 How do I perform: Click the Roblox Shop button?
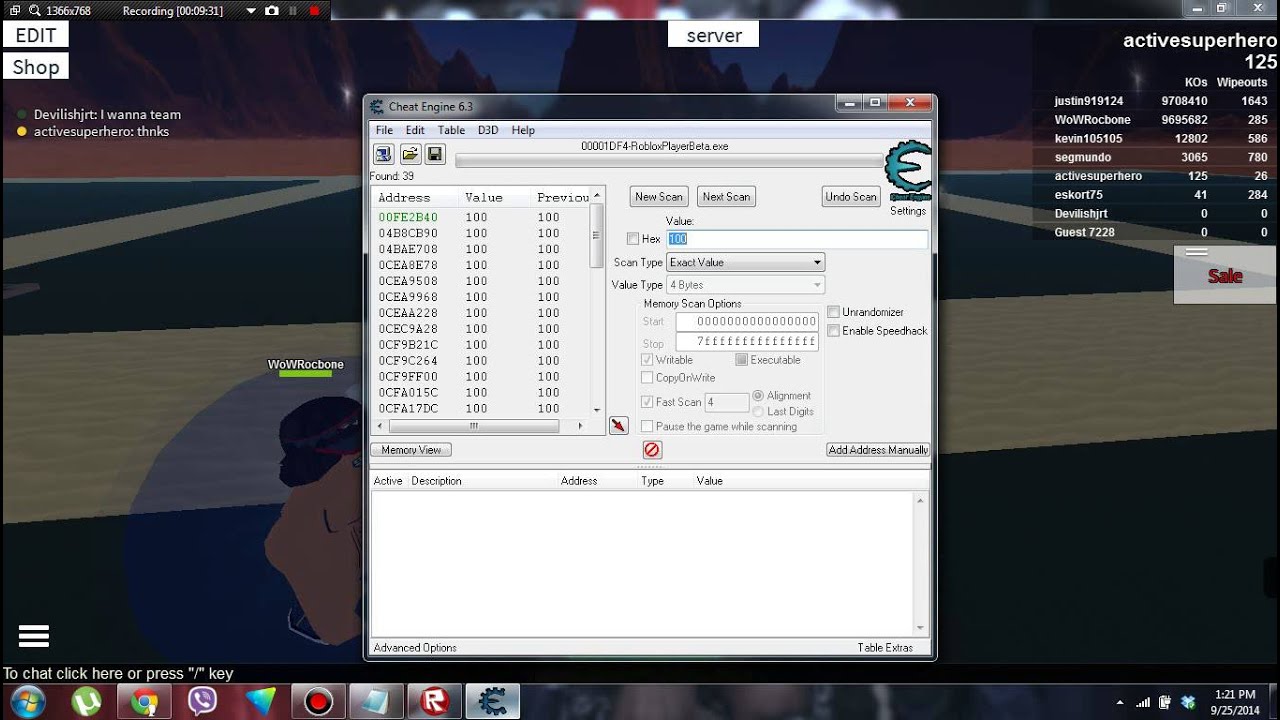[x=36, y=67]
